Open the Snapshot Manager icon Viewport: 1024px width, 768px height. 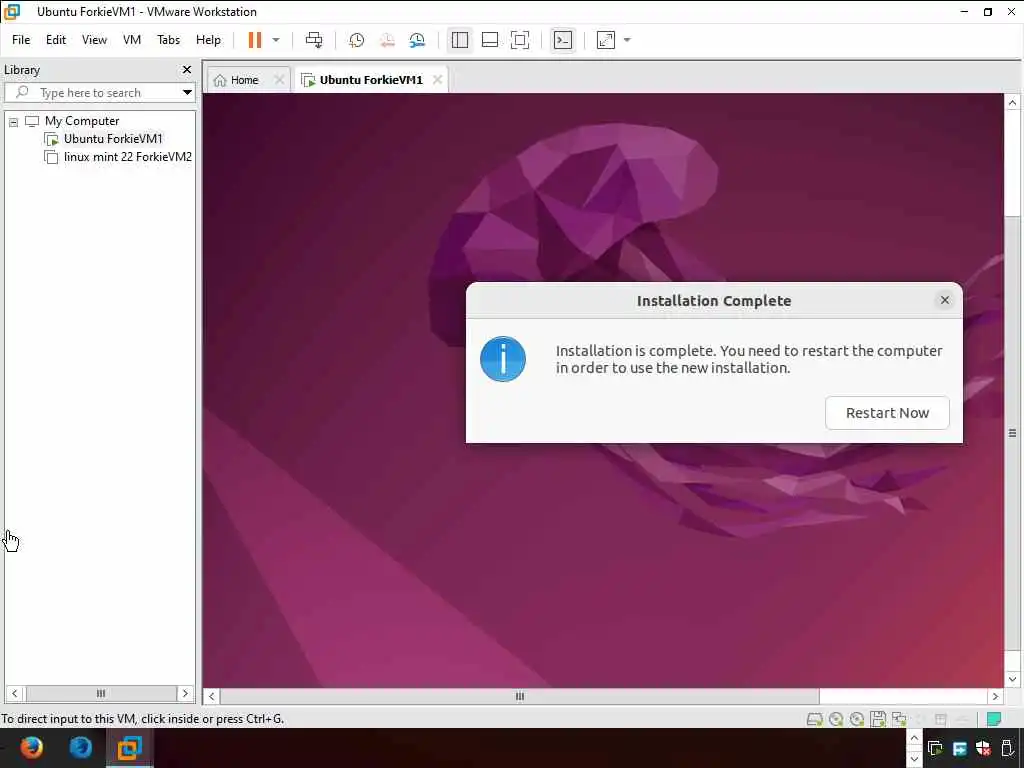tap(417, 40)
